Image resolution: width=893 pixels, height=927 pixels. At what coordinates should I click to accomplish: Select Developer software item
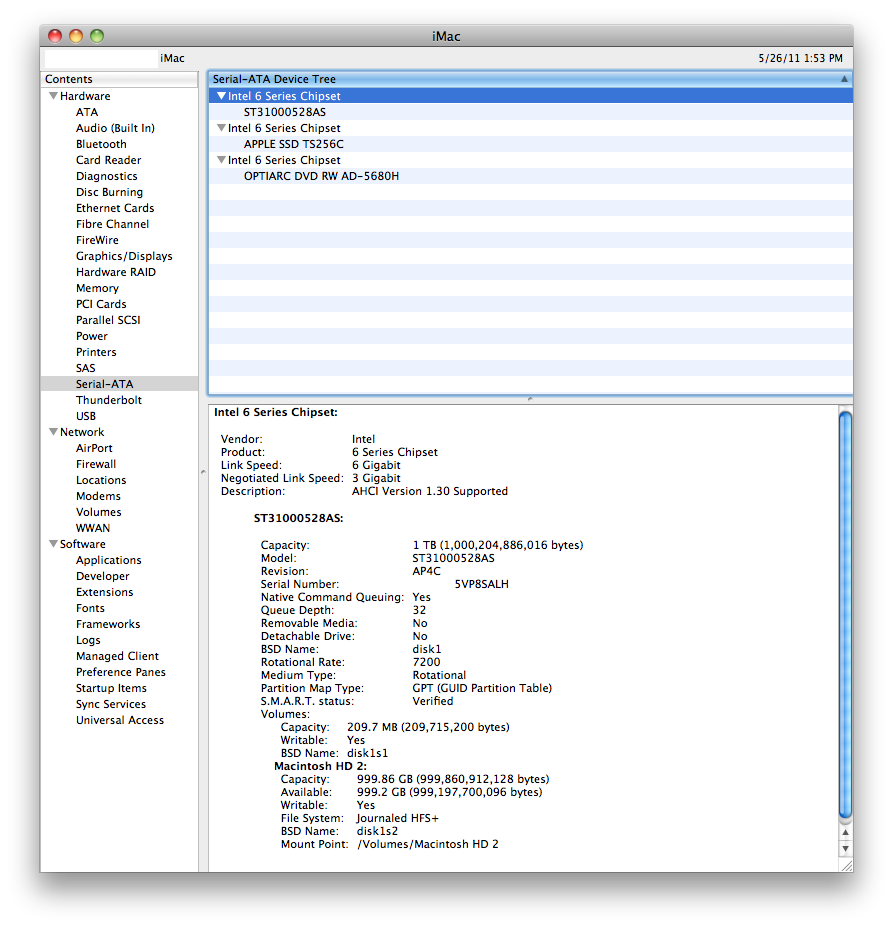tap(102, 575)
